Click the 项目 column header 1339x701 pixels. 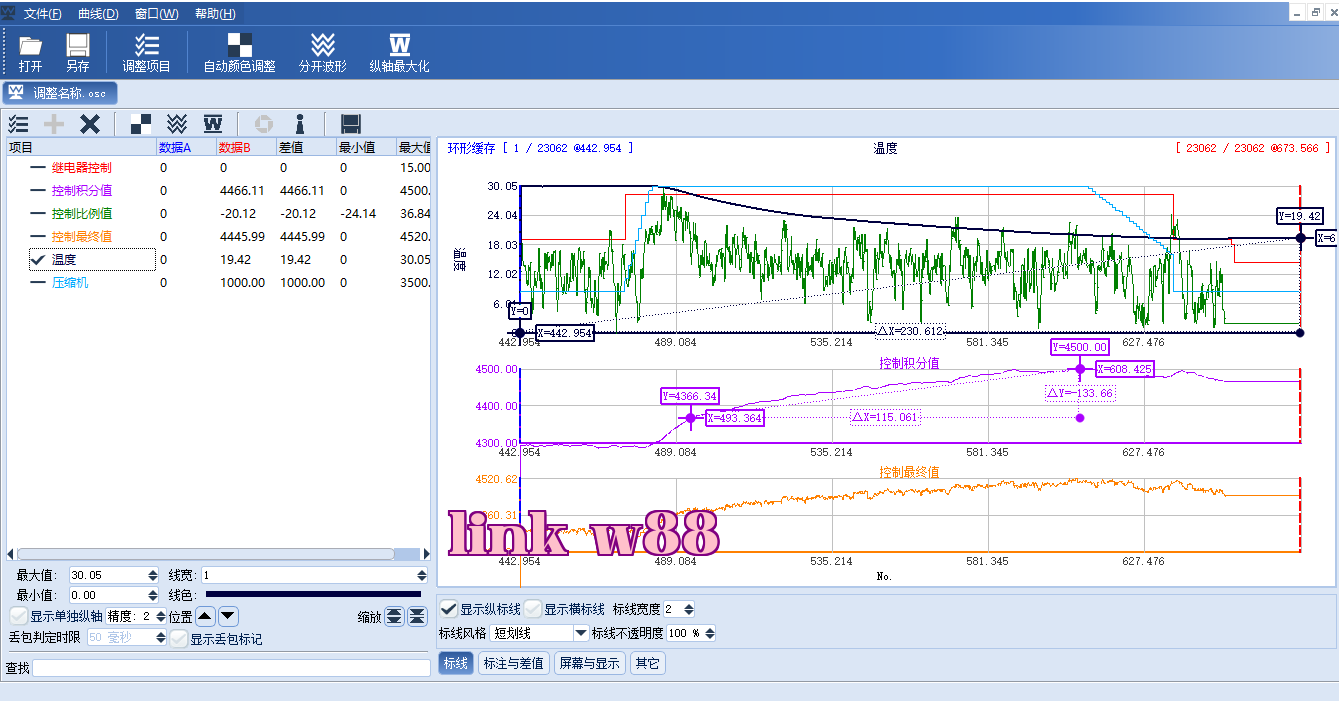pos(81,147)
